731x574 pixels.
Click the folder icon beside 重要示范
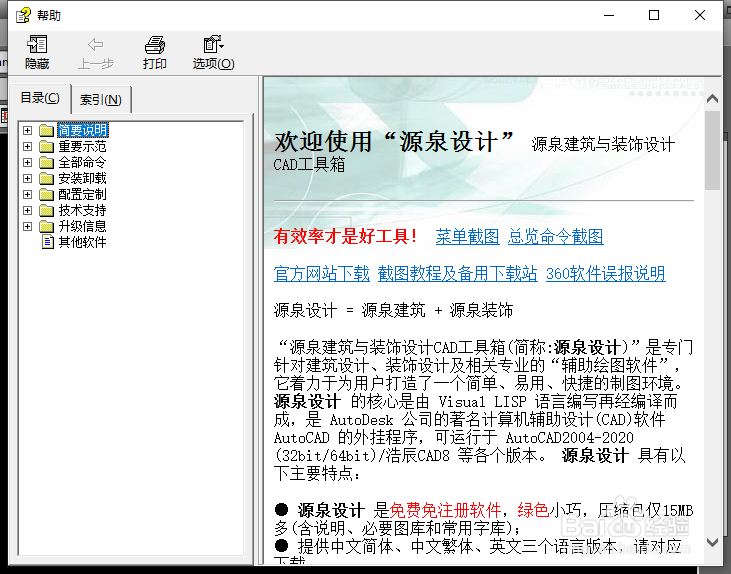click(46, 146)
